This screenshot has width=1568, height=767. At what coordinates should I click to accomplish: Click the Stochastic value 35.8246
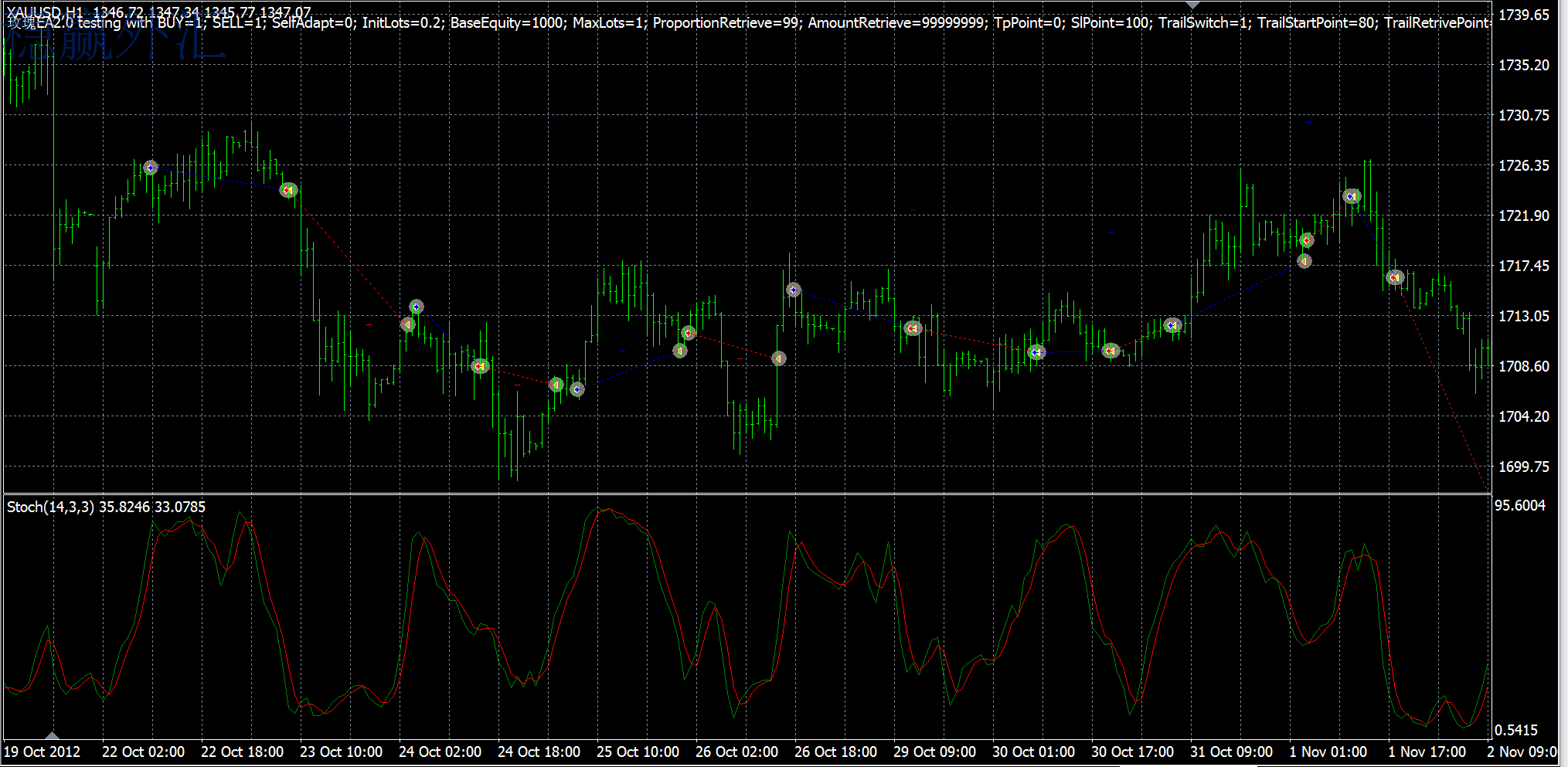click(124, 507)
